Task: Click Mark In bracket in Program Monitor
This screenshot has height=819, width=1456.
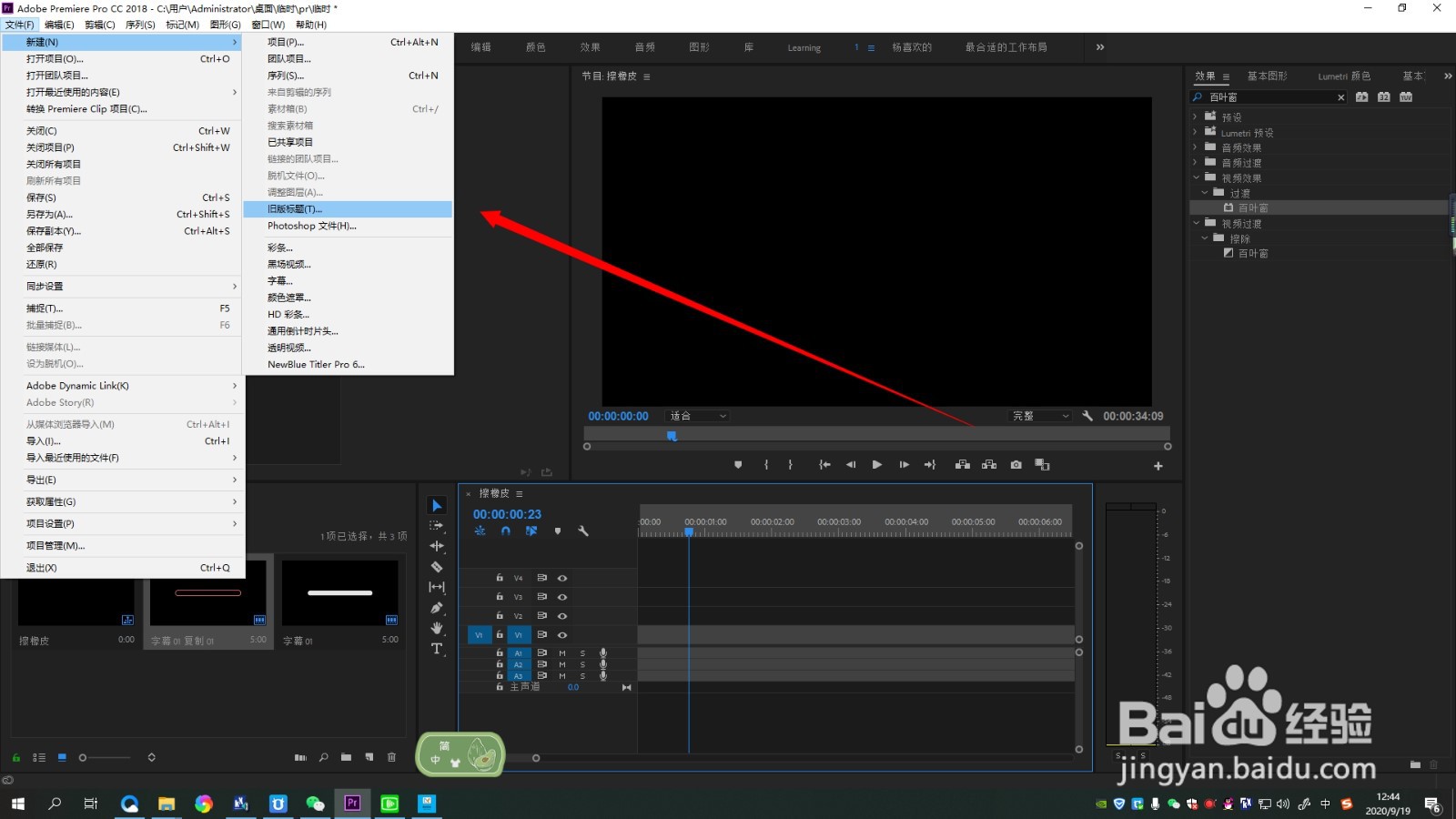Action: coord(766,465)
